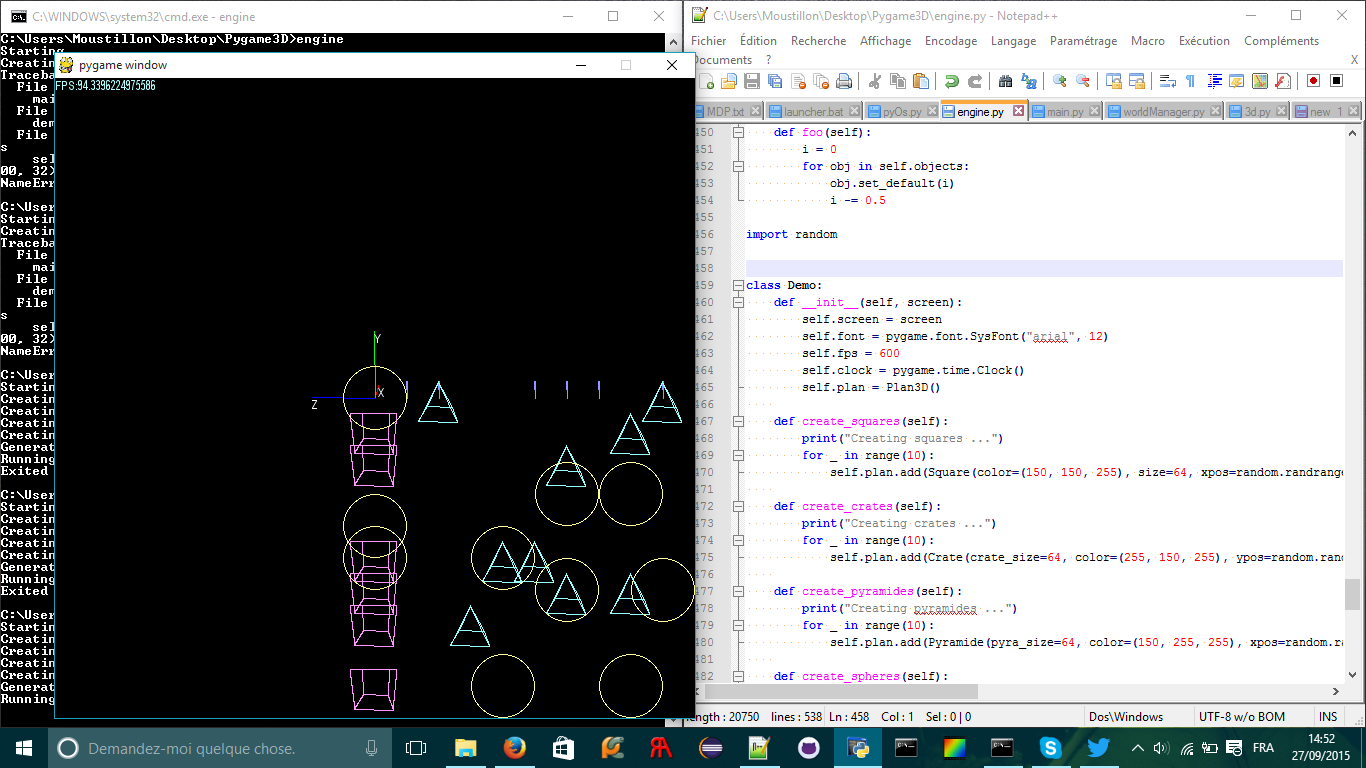Switch to the 3d.py tab
This screenshot has width=1366, height=768.
1257,112
